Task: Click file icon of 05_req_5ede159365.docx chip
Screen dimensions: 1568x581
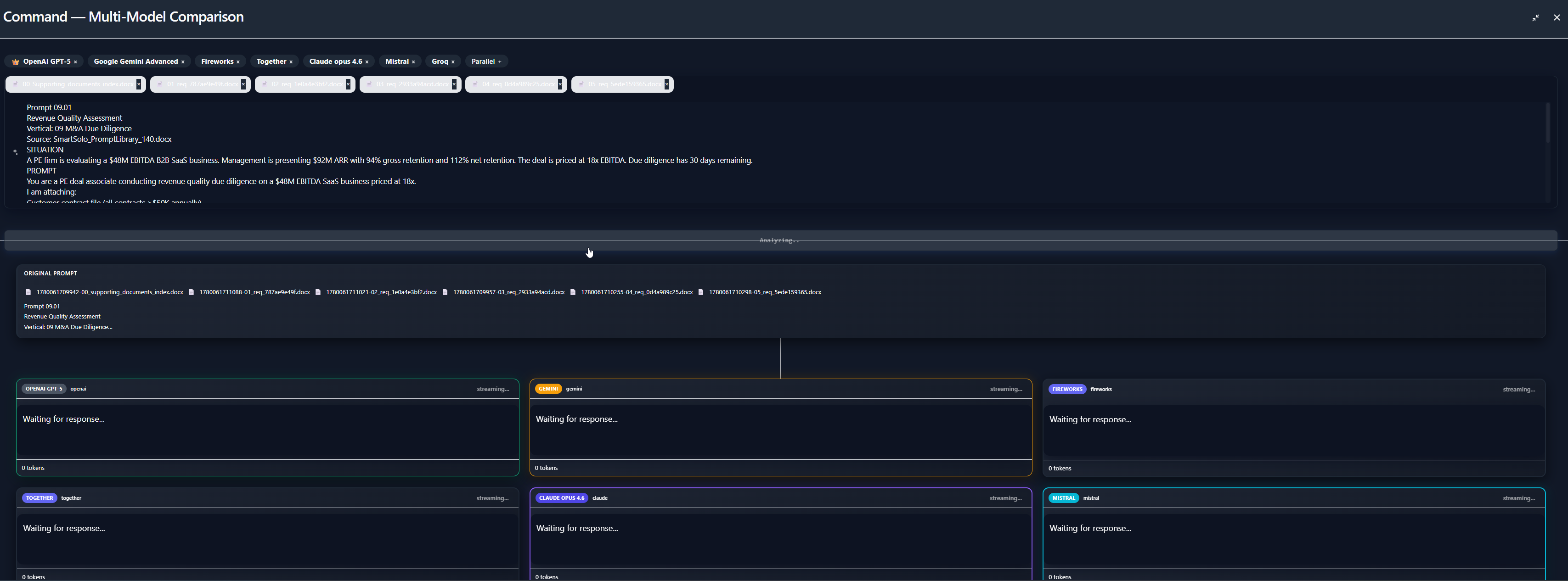Action: [581, 84]
